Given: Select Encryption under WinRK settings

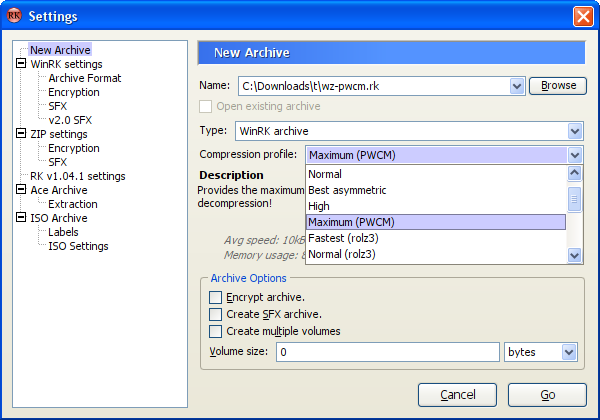Looking at the screenshot, I should pos(74,92).
